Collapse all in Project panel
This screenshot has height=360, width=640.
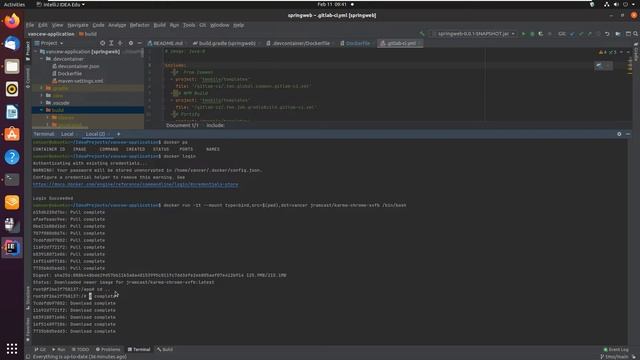(x=120, y=43)
